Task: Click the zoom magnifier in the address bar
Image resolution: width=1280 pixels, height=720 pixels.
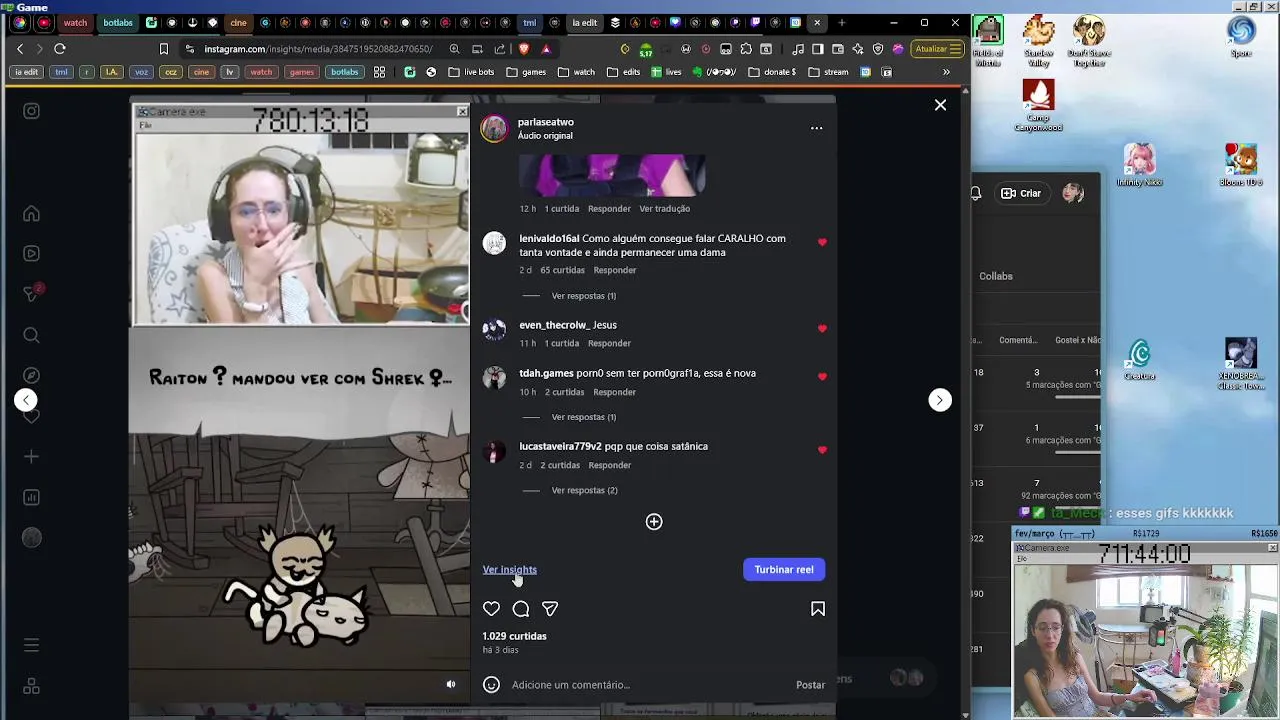Action: click(455, 48)
